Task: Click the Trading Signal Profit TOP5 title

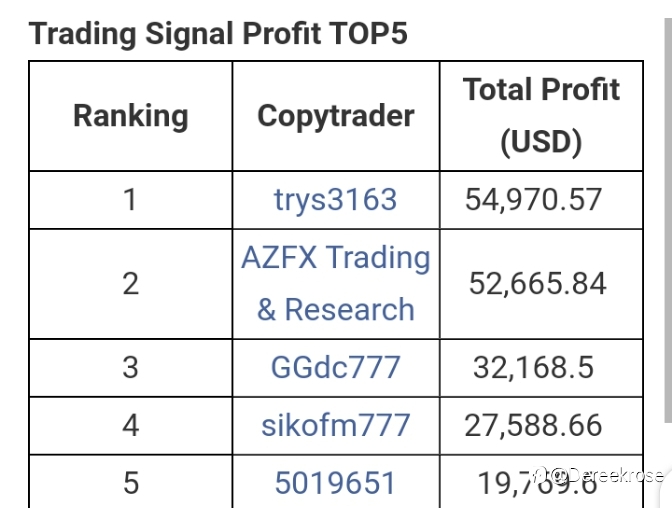Action: (218, 34)
